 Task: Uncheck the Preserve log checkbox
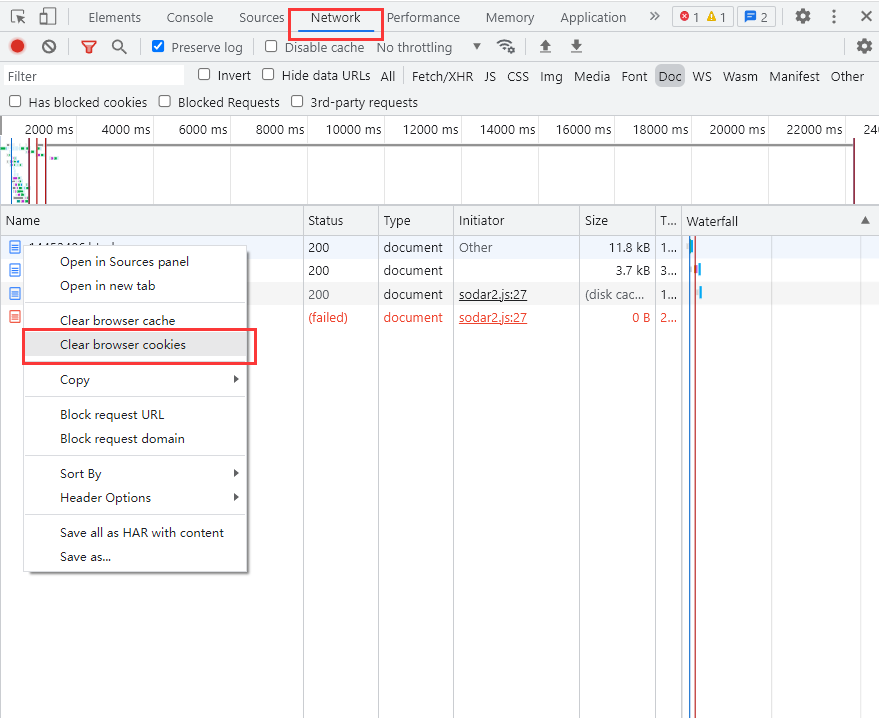158,47
